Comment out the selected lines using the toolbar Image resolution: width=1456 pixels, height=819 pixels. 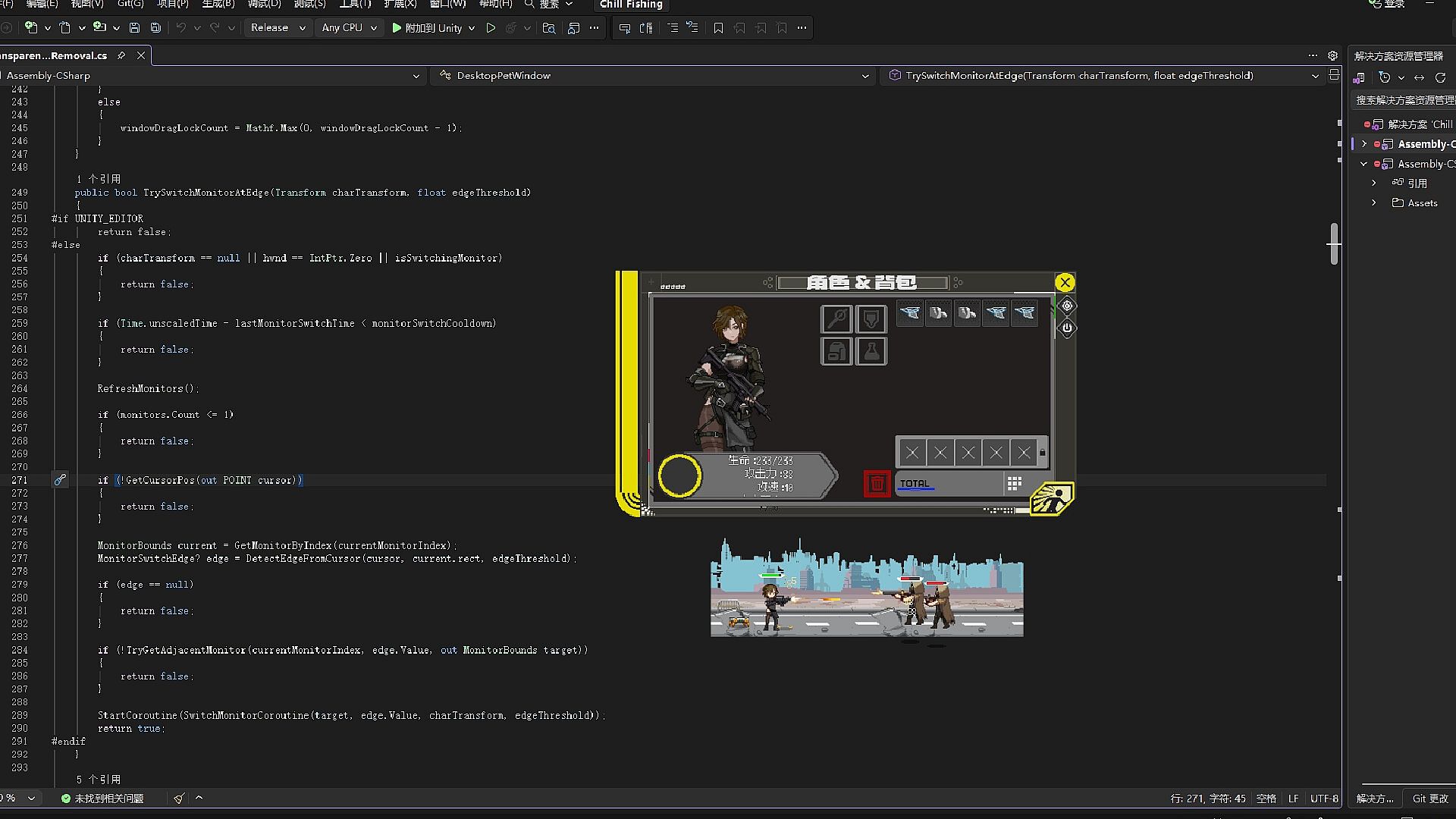tap(673, 28)
